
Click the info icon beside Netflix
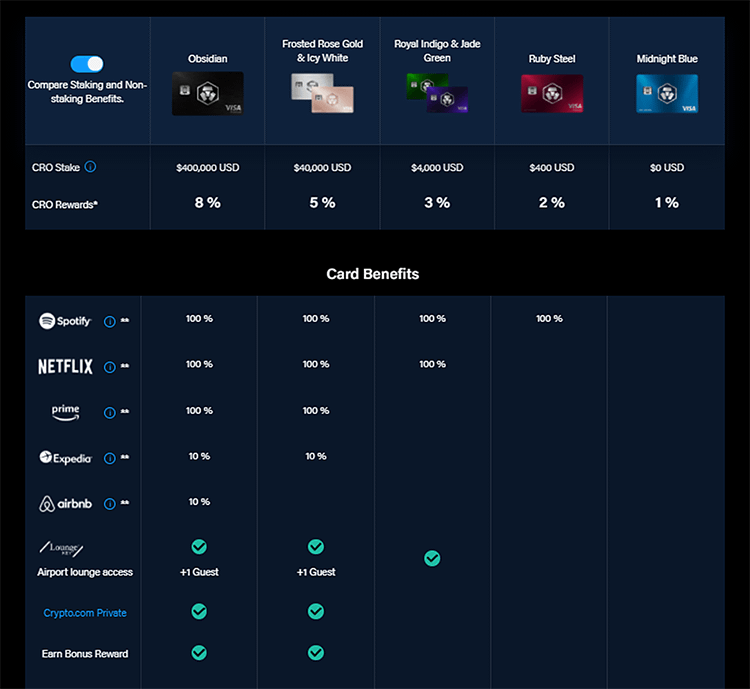110,367
